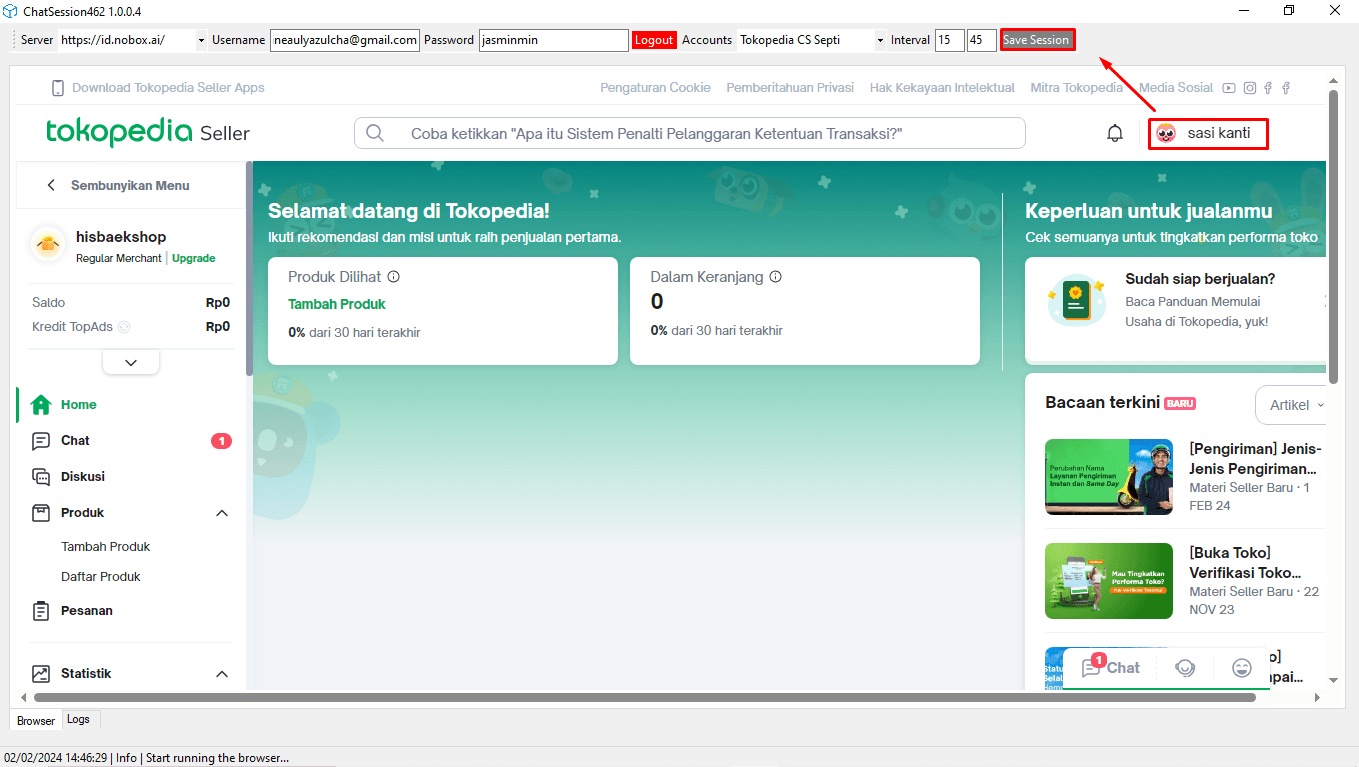Click the notification bell
This screenshot has width=1359, height=767.
point(1115,132)
